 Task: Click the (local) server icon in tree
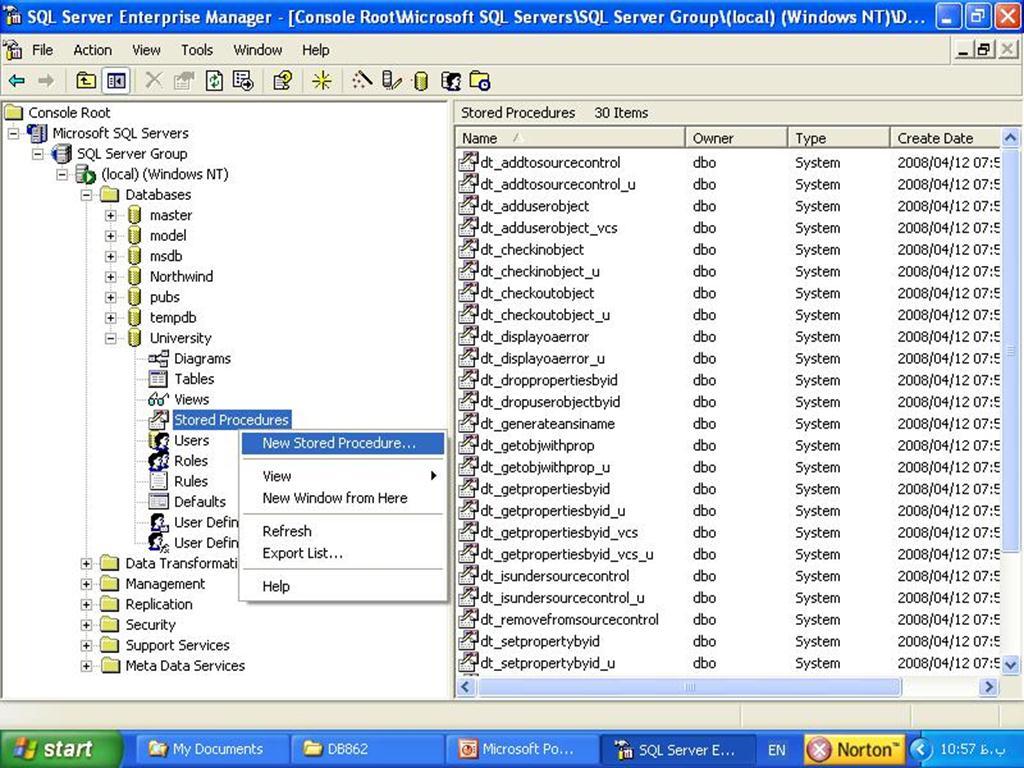(86, 174)
